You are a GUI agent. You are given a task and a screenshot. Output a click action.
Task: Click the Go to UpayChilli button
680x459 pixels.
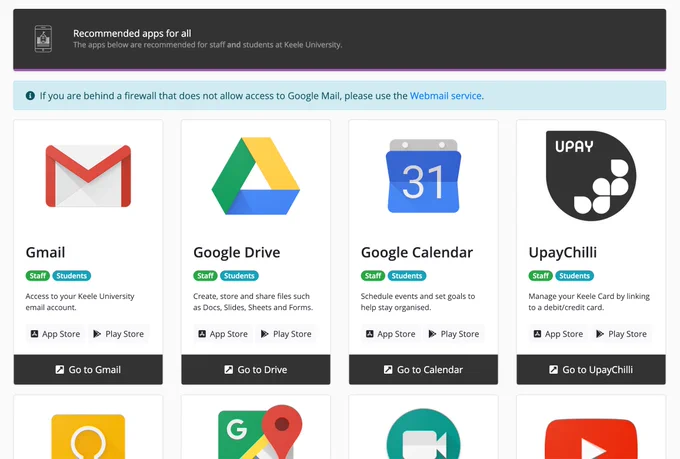[591, 370]
